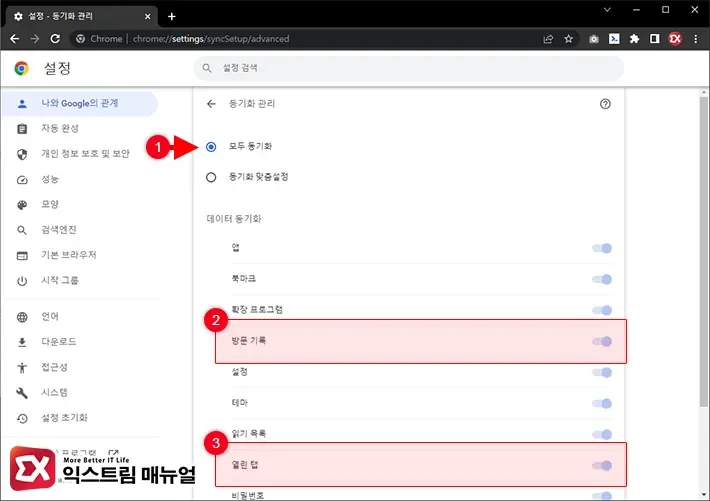Screen dimensions: 710x501
Task: Click the palette icon for 모양
Action: (x=22, y=205)
